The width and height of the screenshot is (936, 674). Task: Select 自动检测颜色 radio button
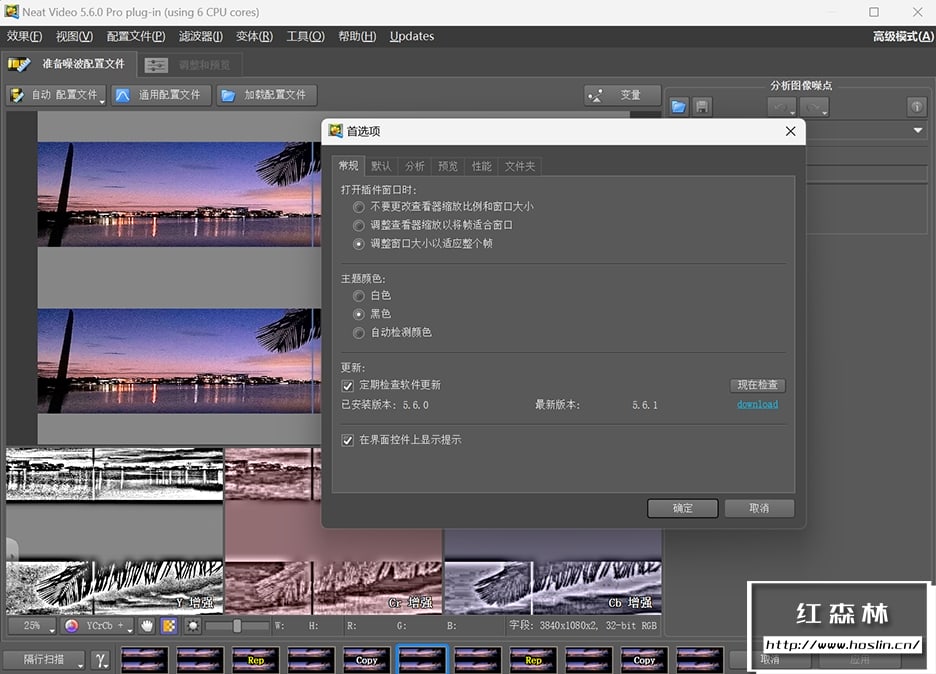[x=359, y=333]
